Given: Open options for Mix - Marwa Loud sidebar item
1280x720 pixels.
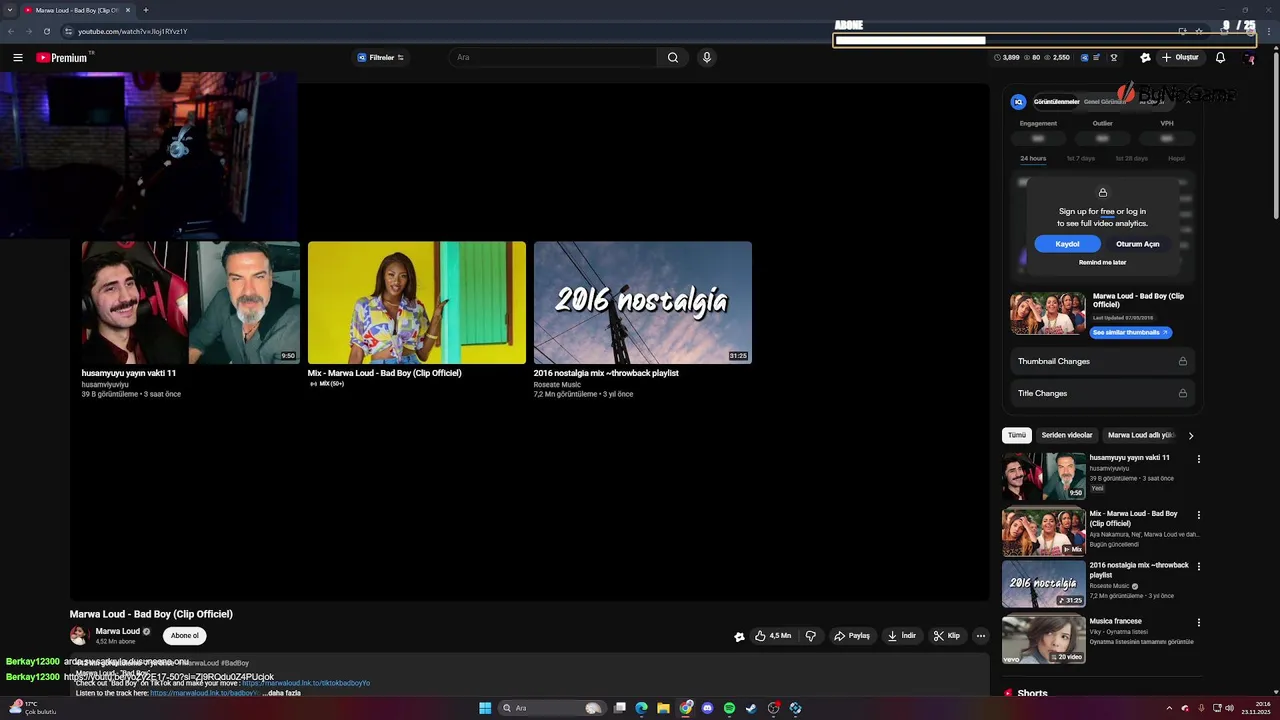Looking at the screenshot, I should tap(1199, 515).
